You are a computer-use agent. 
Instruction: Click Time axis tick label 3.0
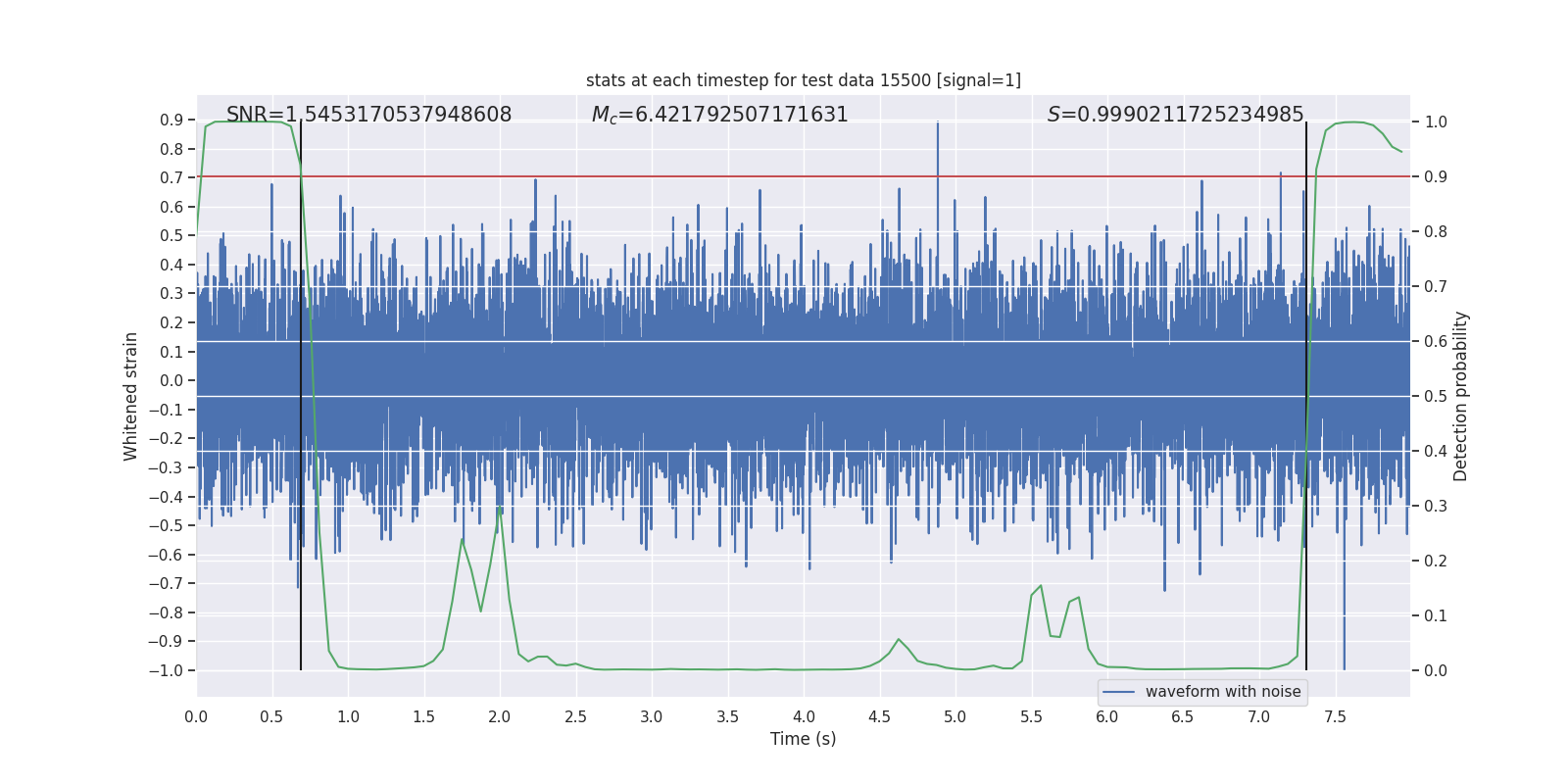652,716
